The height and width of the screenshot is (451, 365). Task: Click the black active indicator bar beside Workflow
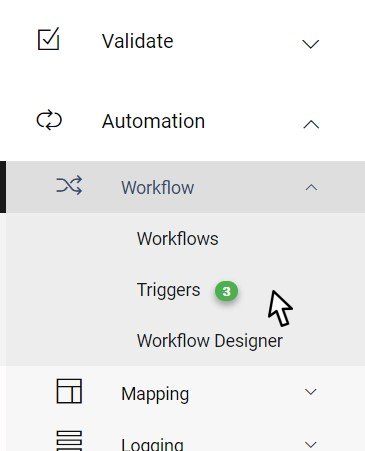[x=3, y=187]
